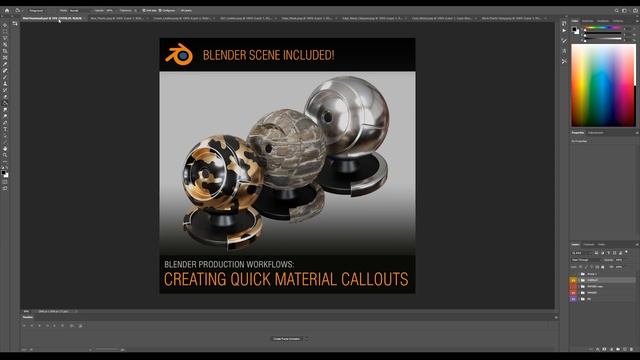The height and width of the screenshot is (360, 640).
Task: Select the Hand tool
Action: [x=5, y=149]
